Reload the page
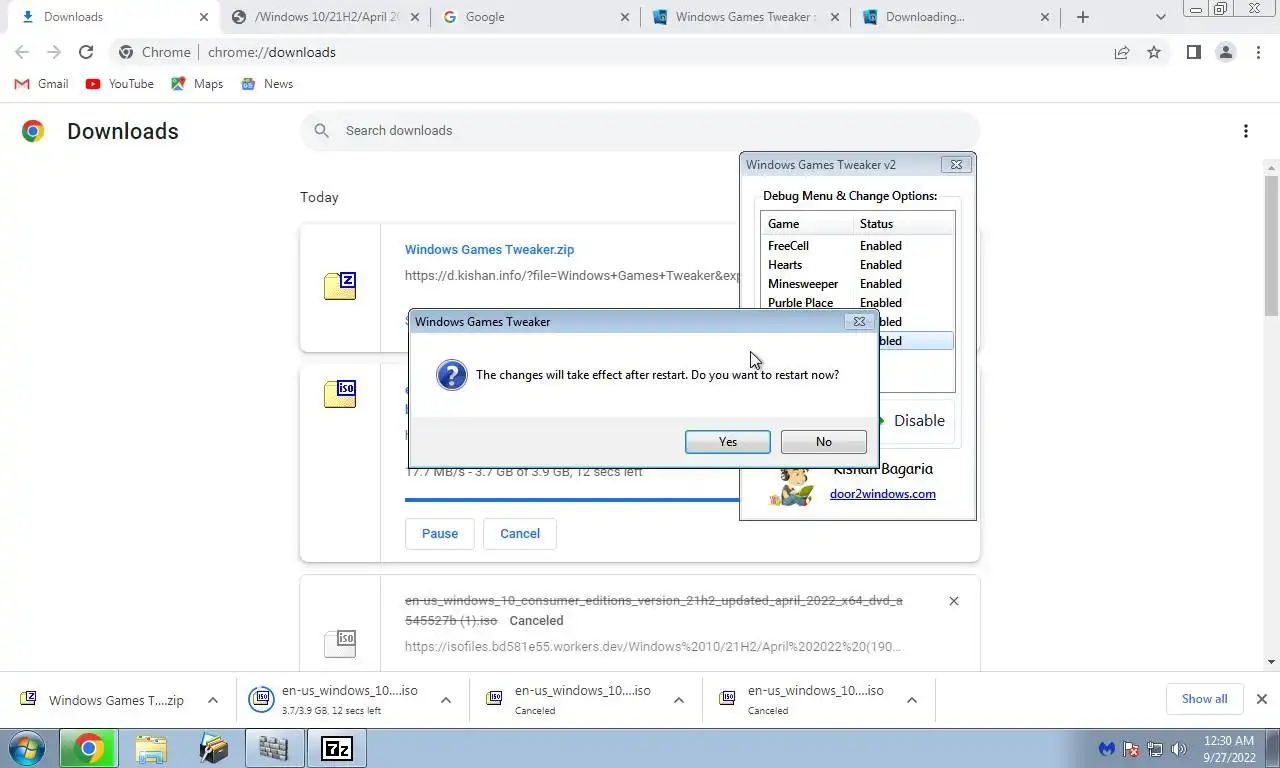 86,52
